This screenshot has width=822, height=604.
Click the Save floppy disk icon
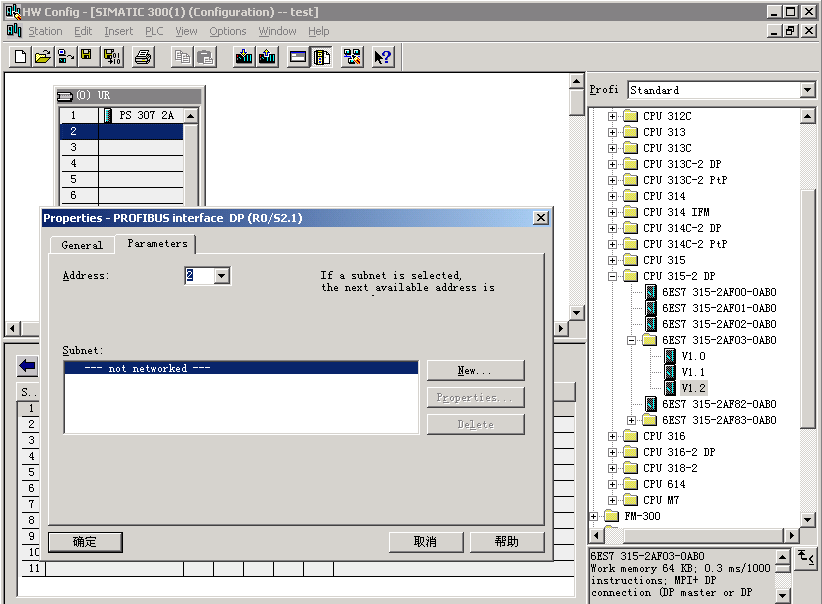point(87,57)
